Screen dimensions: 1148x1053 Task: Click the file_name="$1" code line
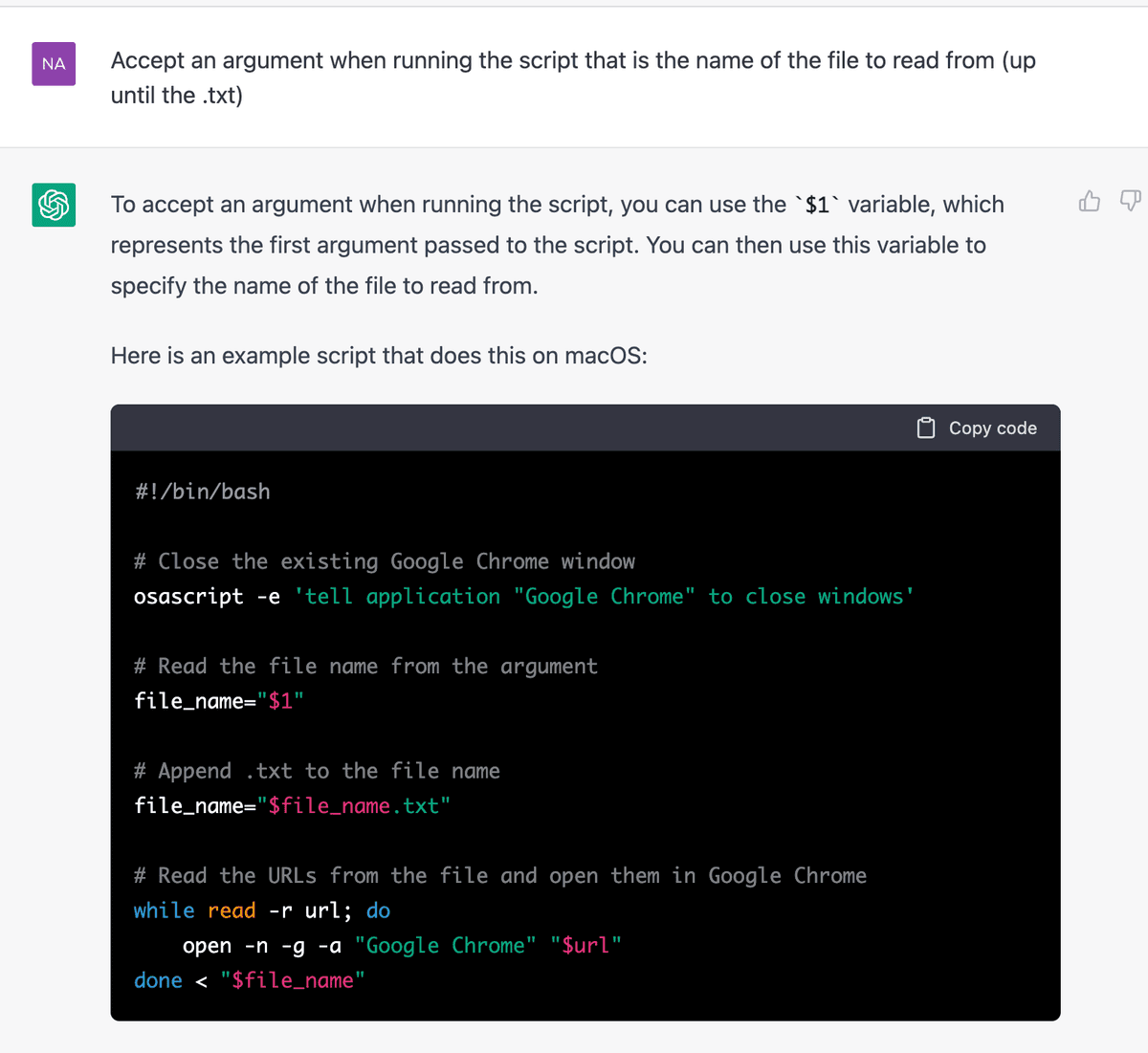(x=219, y=701)
